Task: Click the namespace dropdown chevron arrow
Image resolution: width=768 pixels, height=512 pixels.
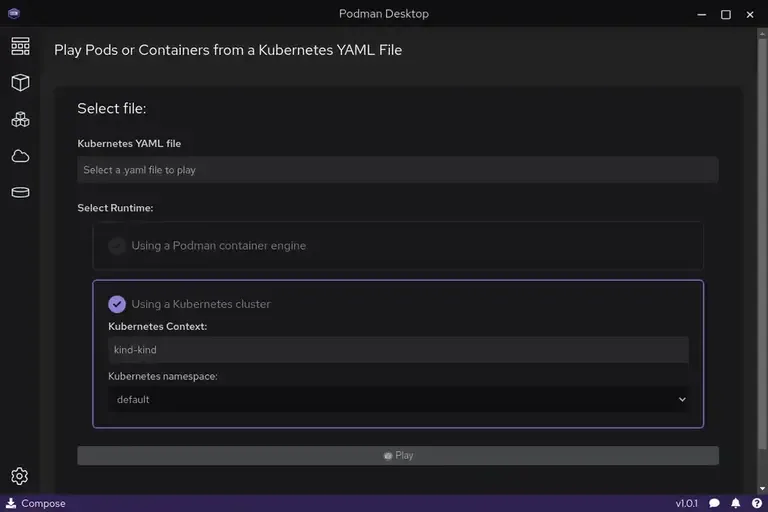Action: point(682,399)
